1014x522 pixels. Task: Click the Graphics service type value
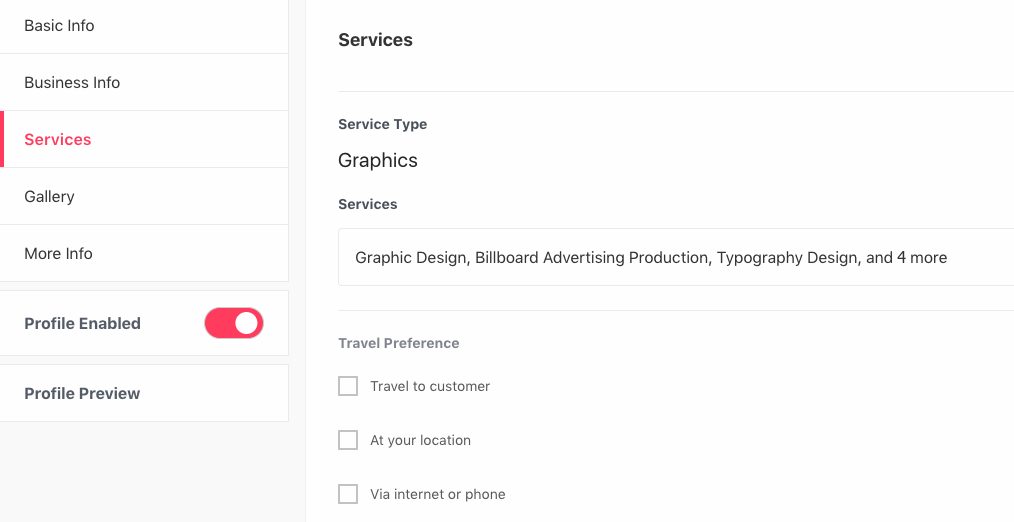[378, 160]
